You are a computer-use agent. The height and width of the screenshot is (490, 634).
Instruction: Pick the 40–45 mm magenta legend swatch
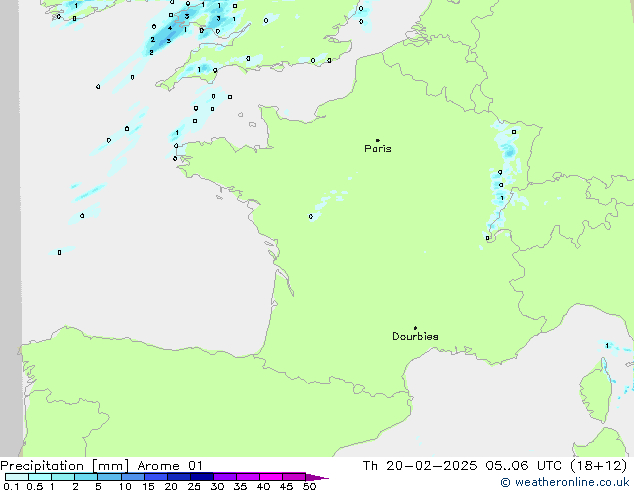point(271,477)
